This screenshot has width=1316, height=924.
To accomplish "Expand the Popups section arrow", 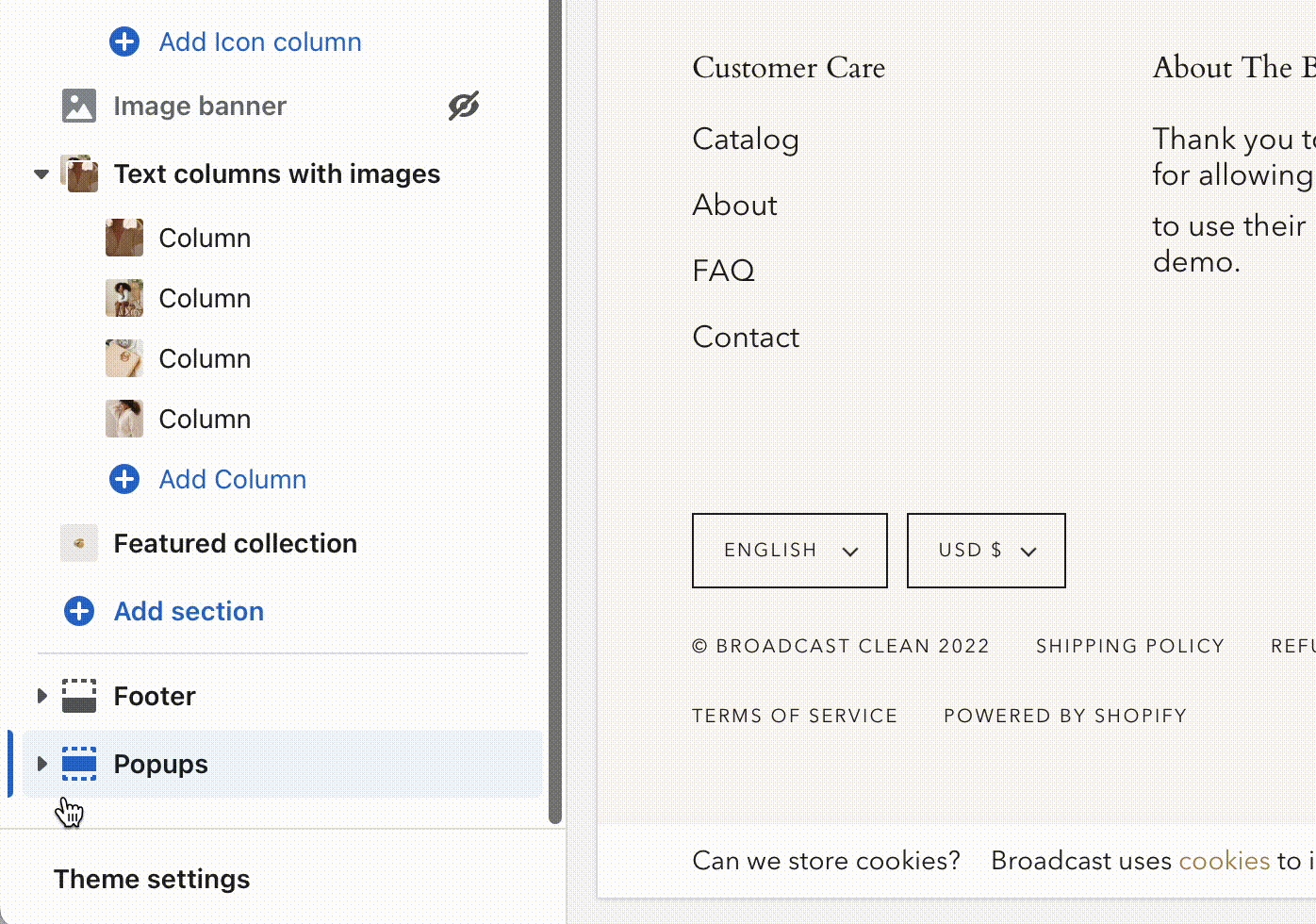I will pos(41,764).
